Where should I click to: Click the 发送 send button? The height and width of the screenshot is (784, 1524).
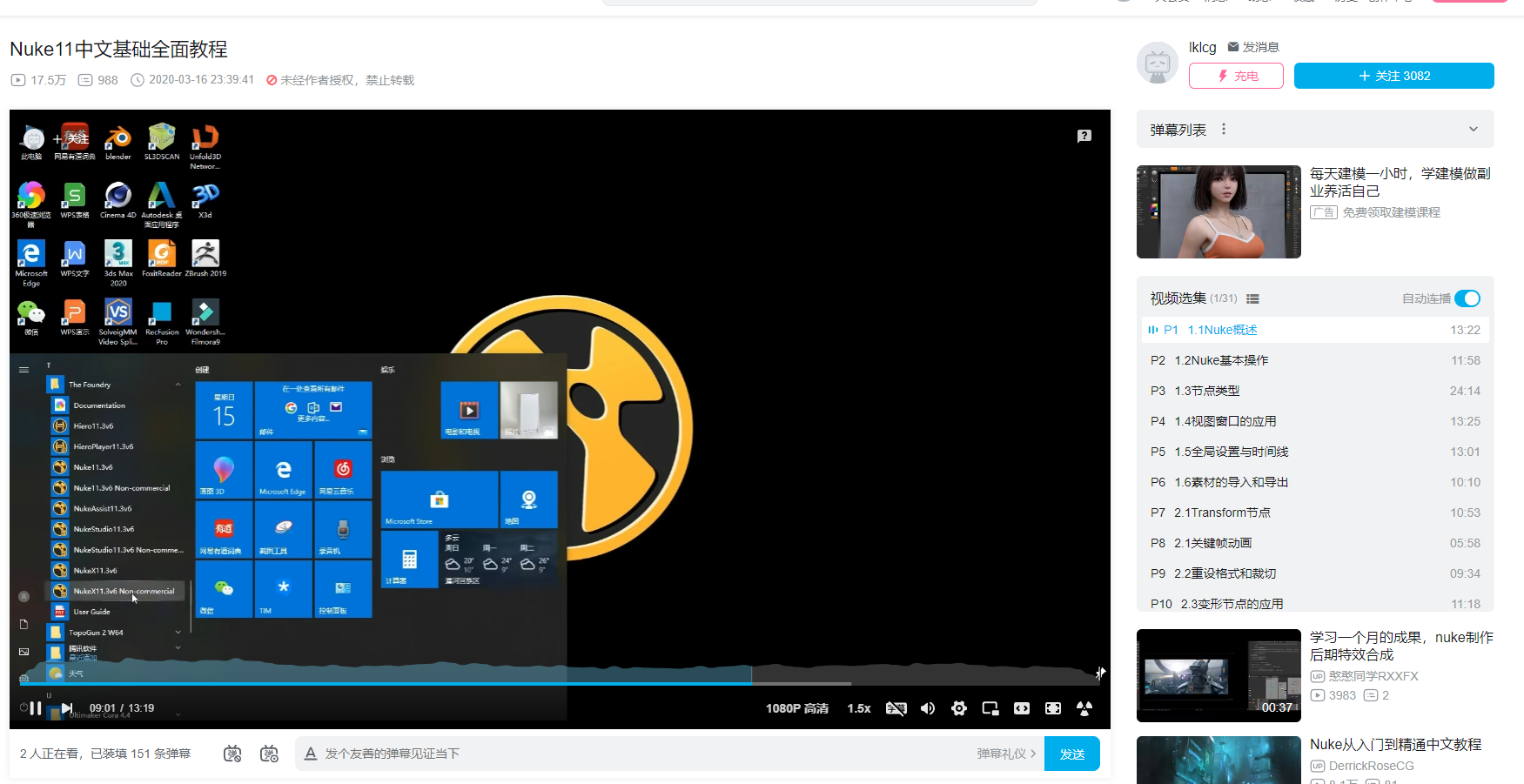(x=1072, y=754)
